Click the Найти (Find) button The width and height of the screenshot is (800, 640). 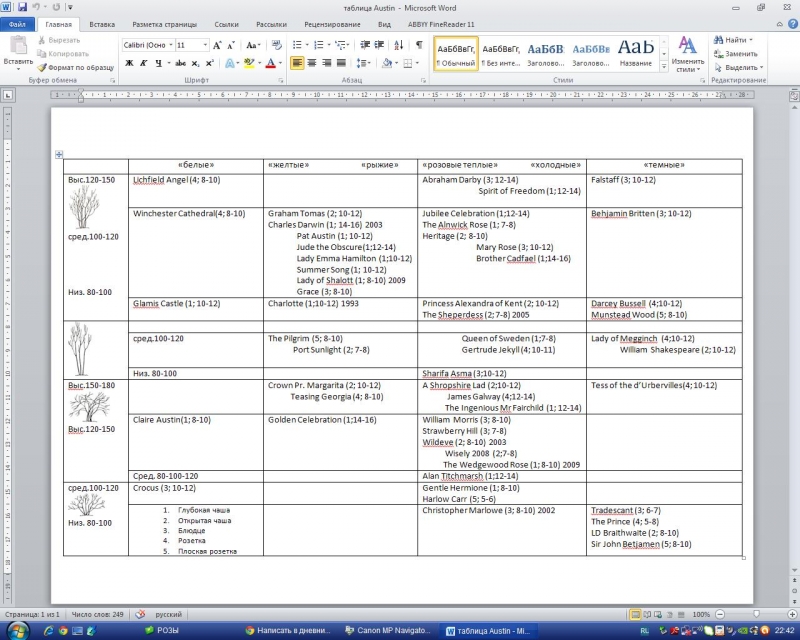735,40
